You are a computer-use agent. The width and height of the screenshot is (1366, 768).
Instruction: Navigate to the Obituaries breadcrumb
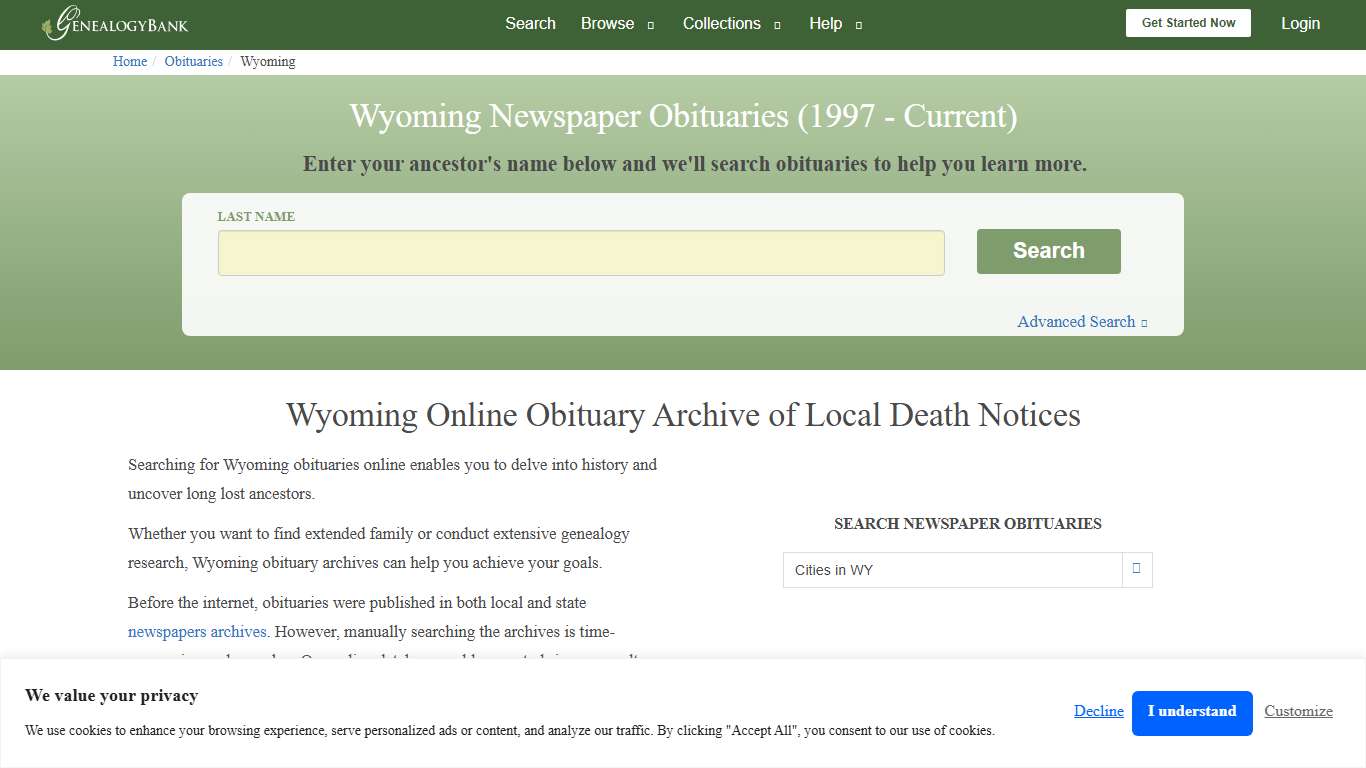[193, 61]
